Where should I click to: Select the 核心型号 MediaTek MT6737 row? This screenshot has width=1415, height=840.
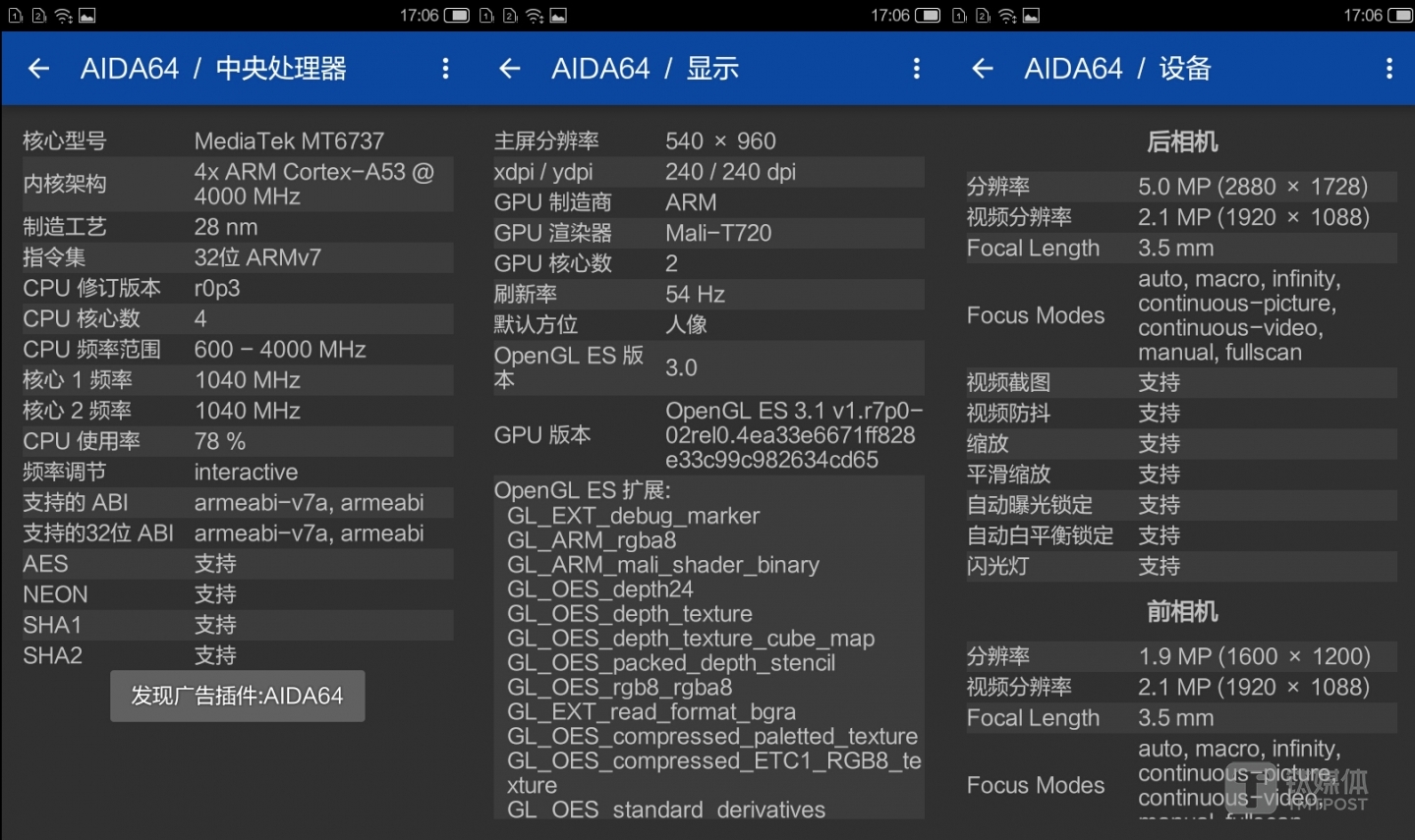click(x=236, y=141)
